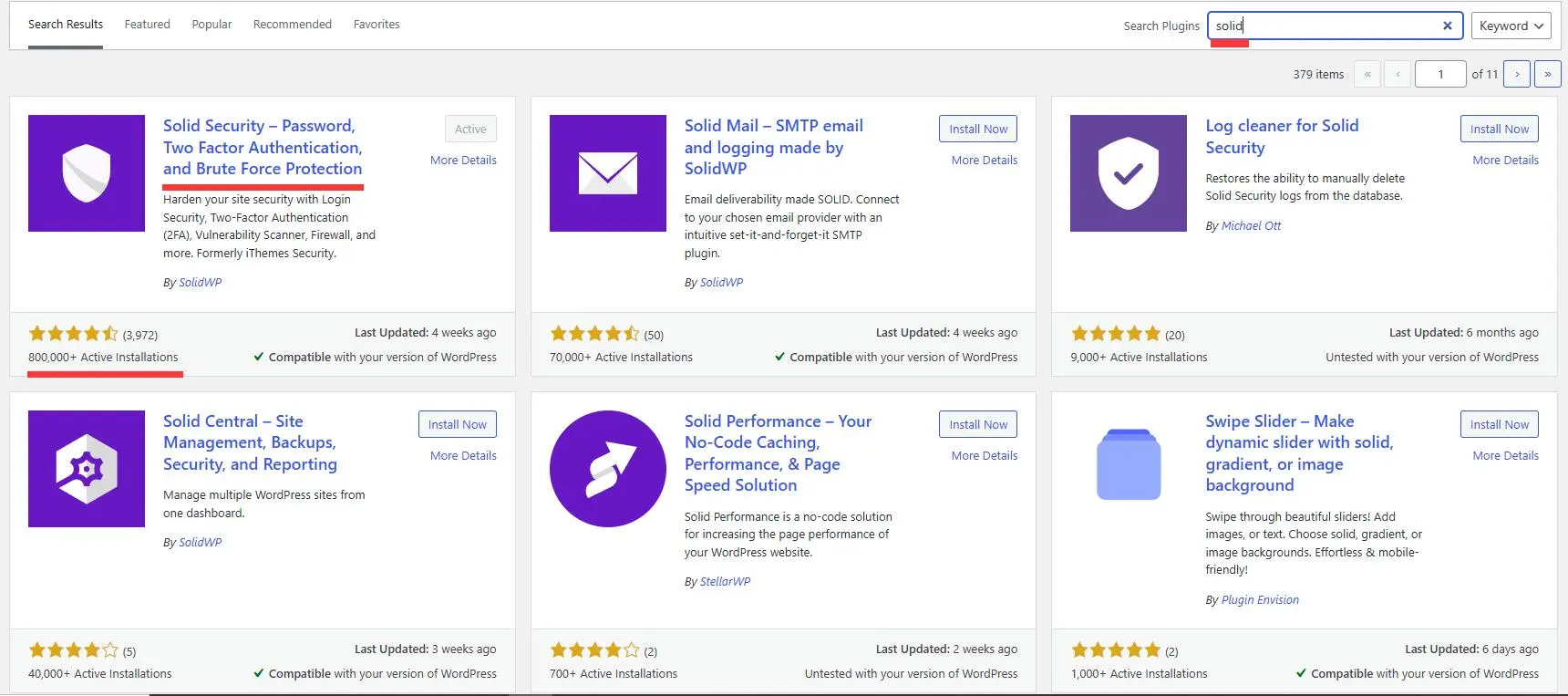Image resolution: width=1568 pixels, height=696 pixels.
Task: Click the star rating for Solid Mail
Action: (595, 334)
